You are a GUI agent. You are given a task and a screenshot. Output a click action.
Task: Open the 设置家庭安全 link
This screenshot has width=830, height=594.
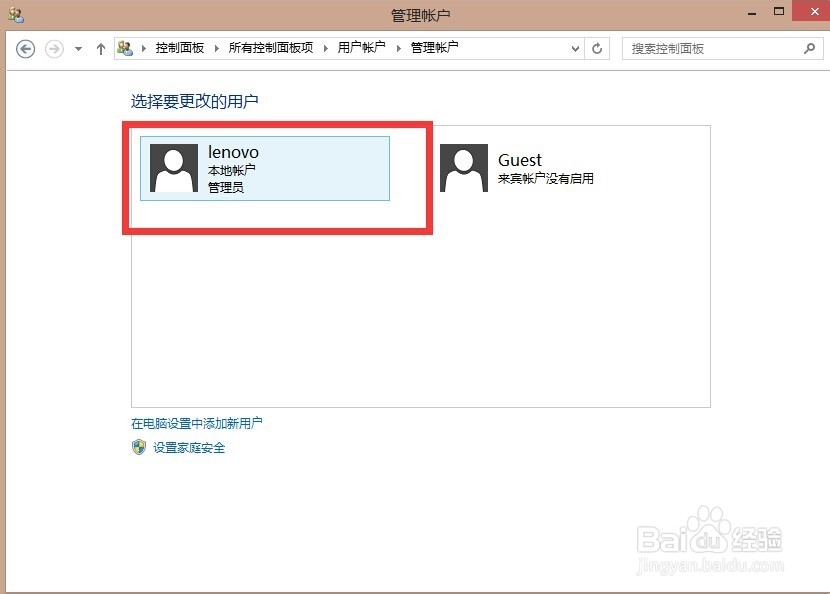coord(189,448)
